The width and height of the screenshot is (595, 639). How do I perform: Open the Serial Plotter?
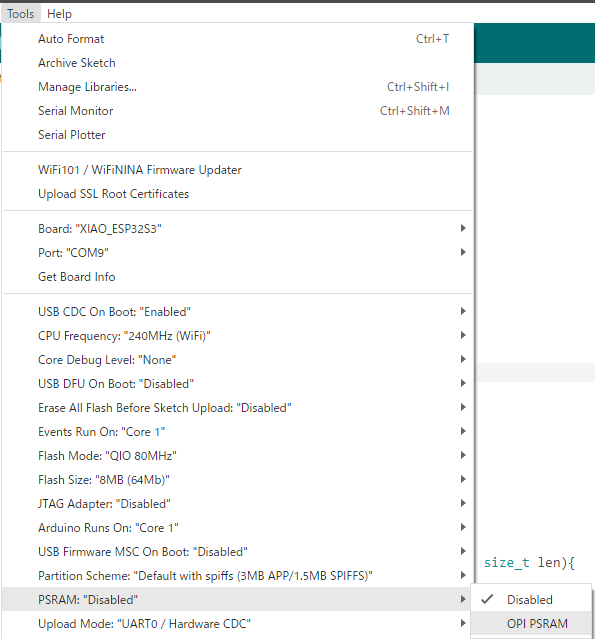238,135
